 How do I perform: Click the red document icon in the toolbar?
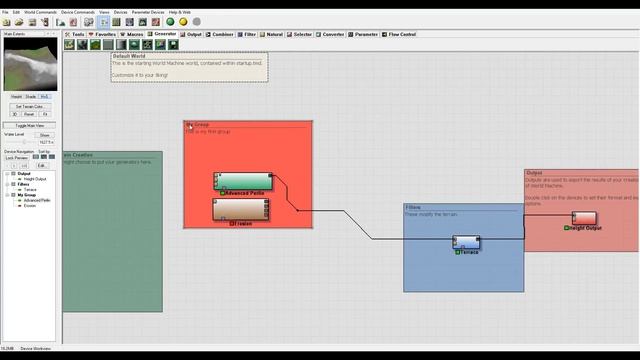[73, 22]
